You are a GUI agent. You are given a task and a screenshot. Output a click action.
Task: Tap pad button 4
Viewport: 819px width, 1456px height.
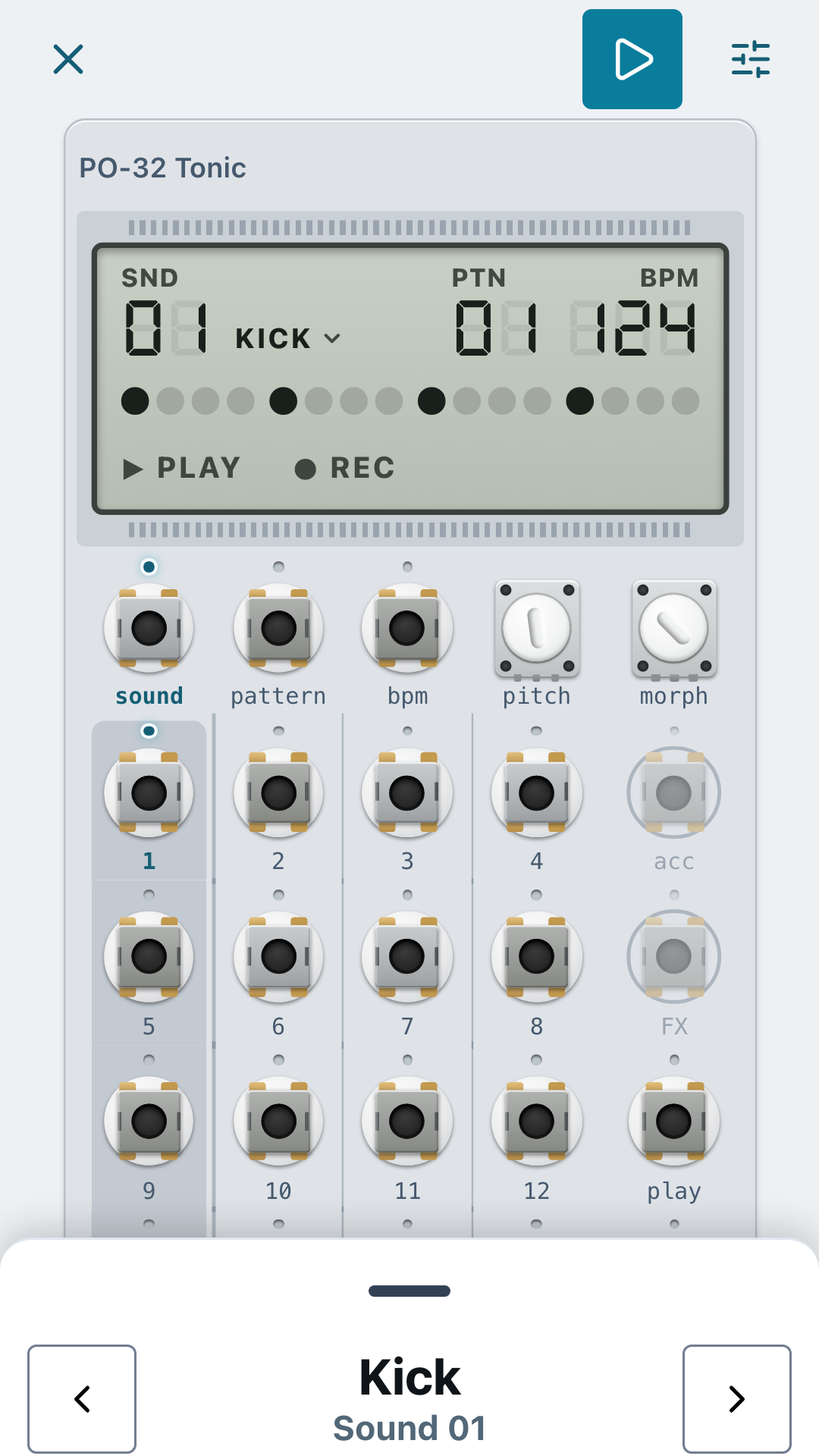pyautogui.click(x=537, y=793)
